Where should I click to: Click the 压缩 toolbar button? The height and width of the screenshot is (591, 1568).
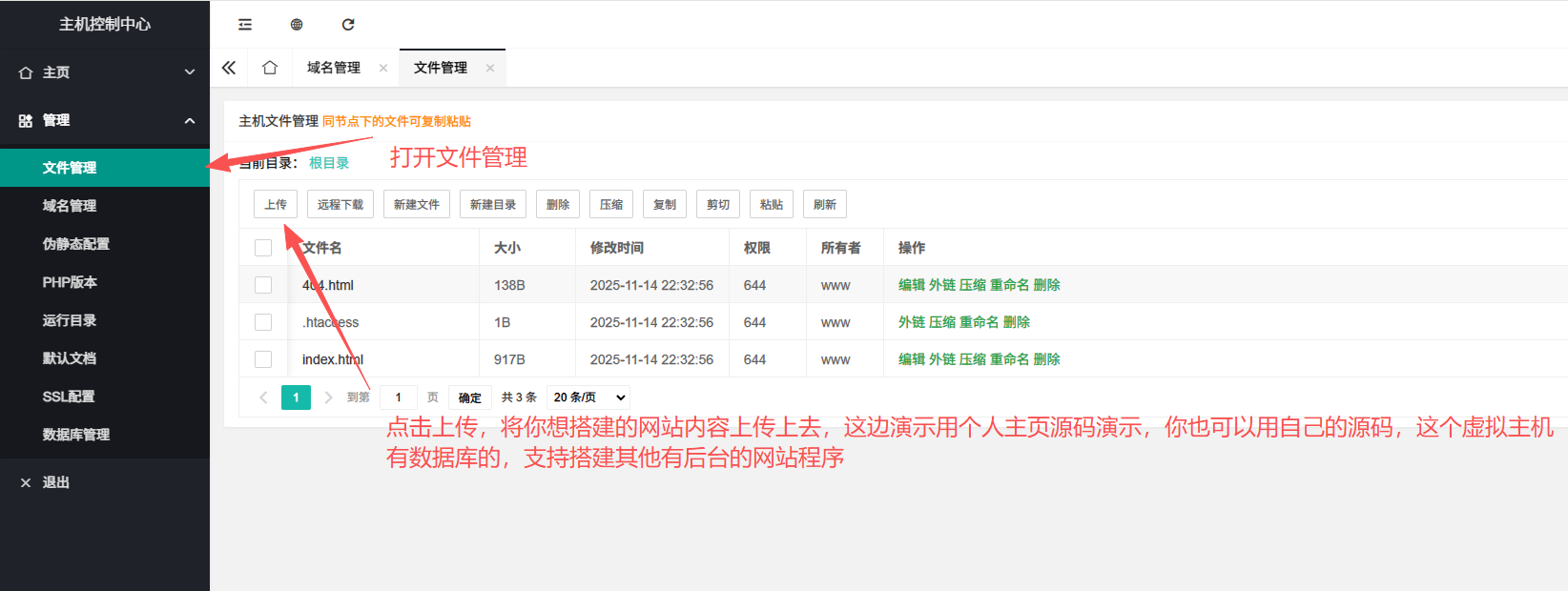[611, 204]
